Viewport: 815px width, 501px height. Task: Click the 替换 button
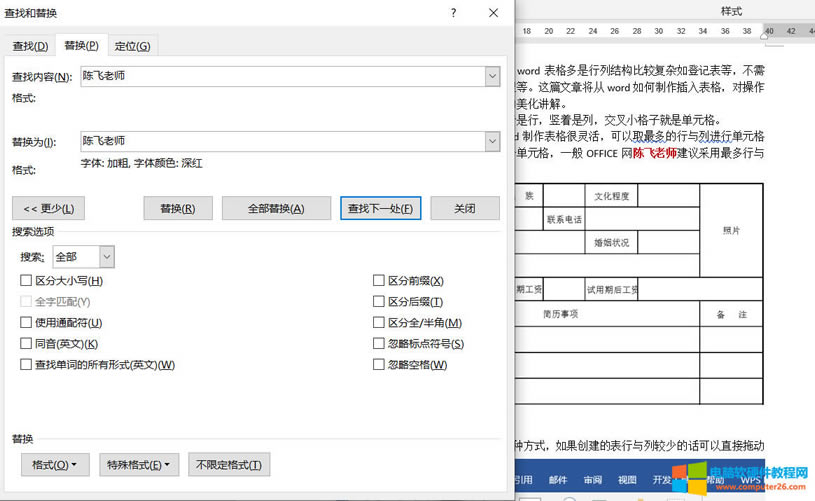click(177, 208)
